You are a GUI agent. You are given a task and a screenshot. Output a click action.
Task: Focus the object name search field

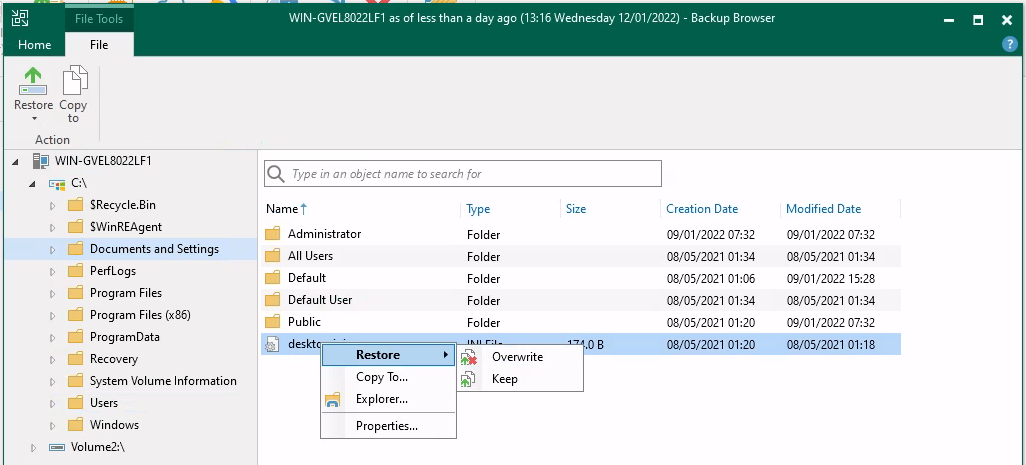pos(463,174)
